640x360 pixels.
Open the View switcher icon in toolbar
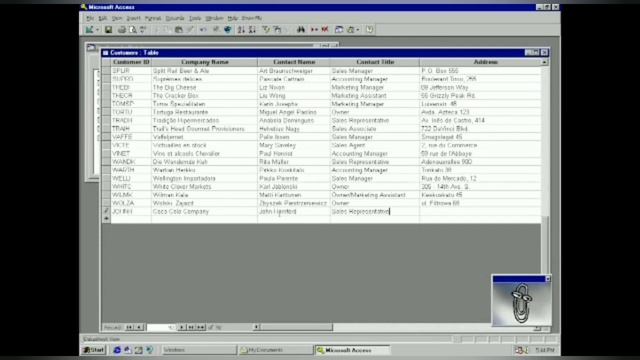tap(89, 30)
